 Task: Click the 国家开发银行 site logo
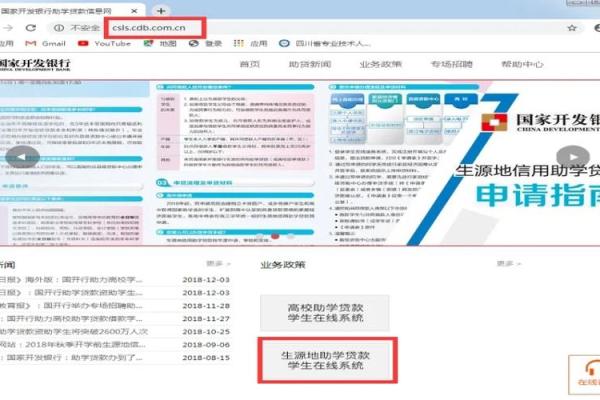coord(35,64)
